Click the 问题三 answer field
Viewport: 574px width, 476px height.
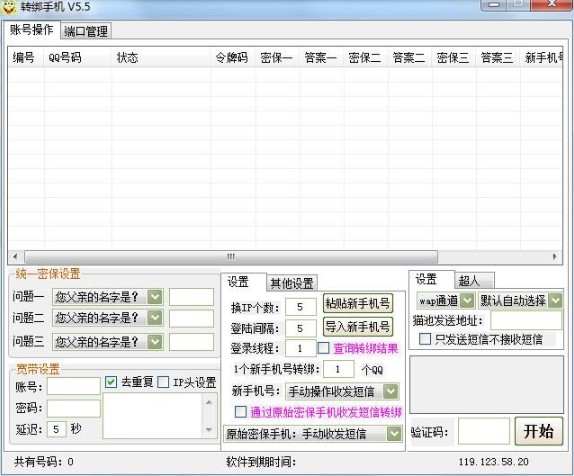tap(191, 342)
